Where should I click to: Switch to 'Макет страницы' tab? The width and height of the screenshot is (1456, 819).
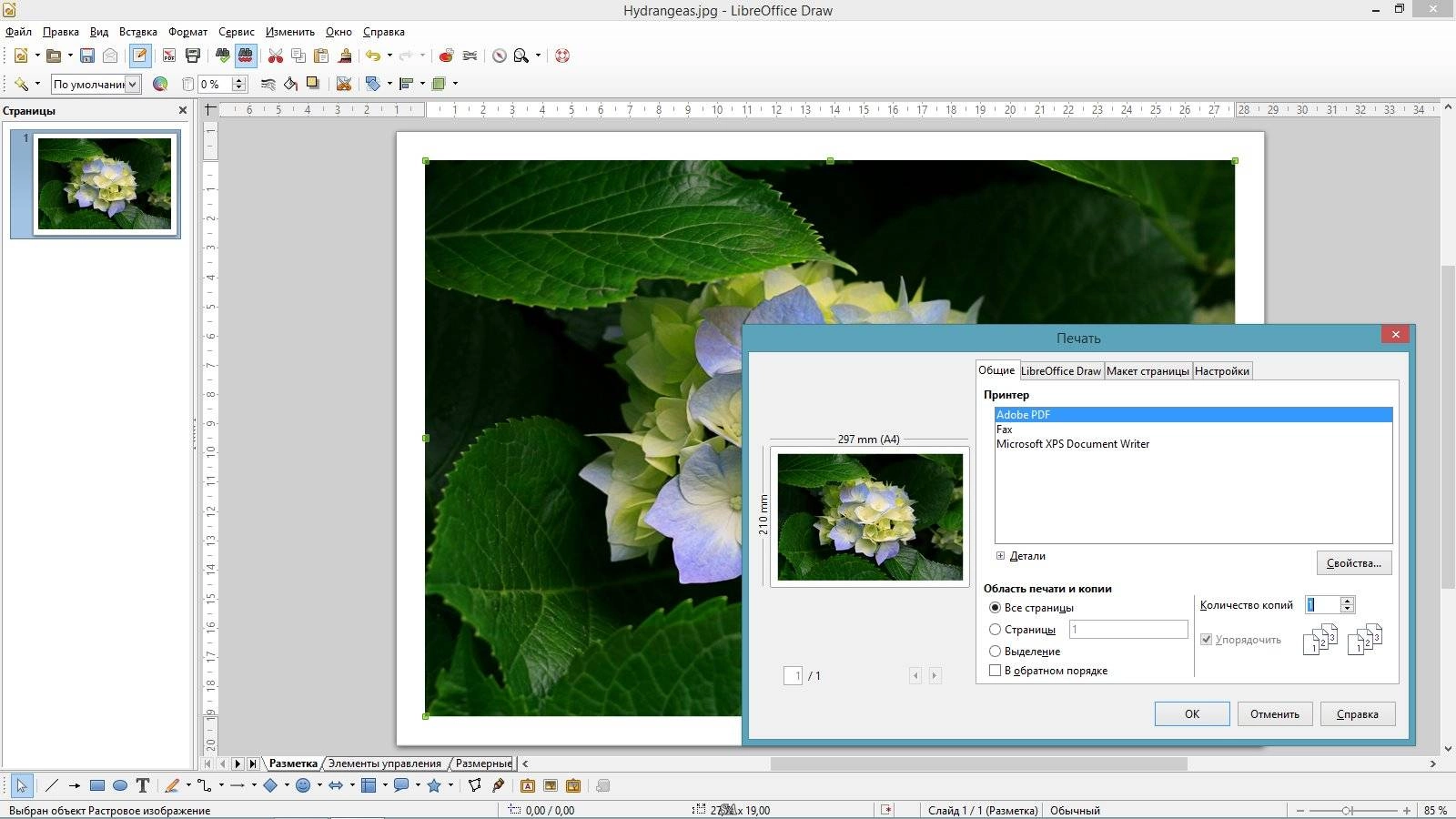(1148, 371)
